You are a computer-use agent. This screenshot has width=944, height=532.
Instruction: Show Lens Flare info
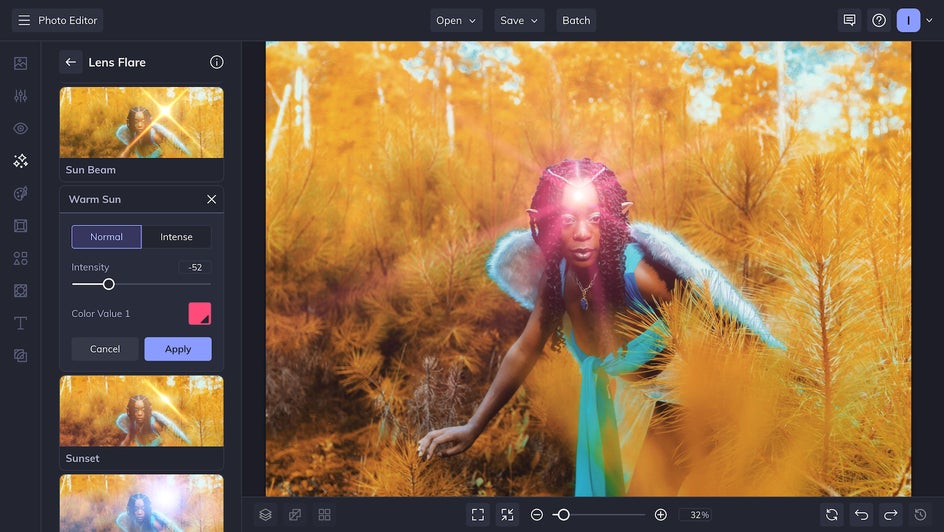[217, 62]
